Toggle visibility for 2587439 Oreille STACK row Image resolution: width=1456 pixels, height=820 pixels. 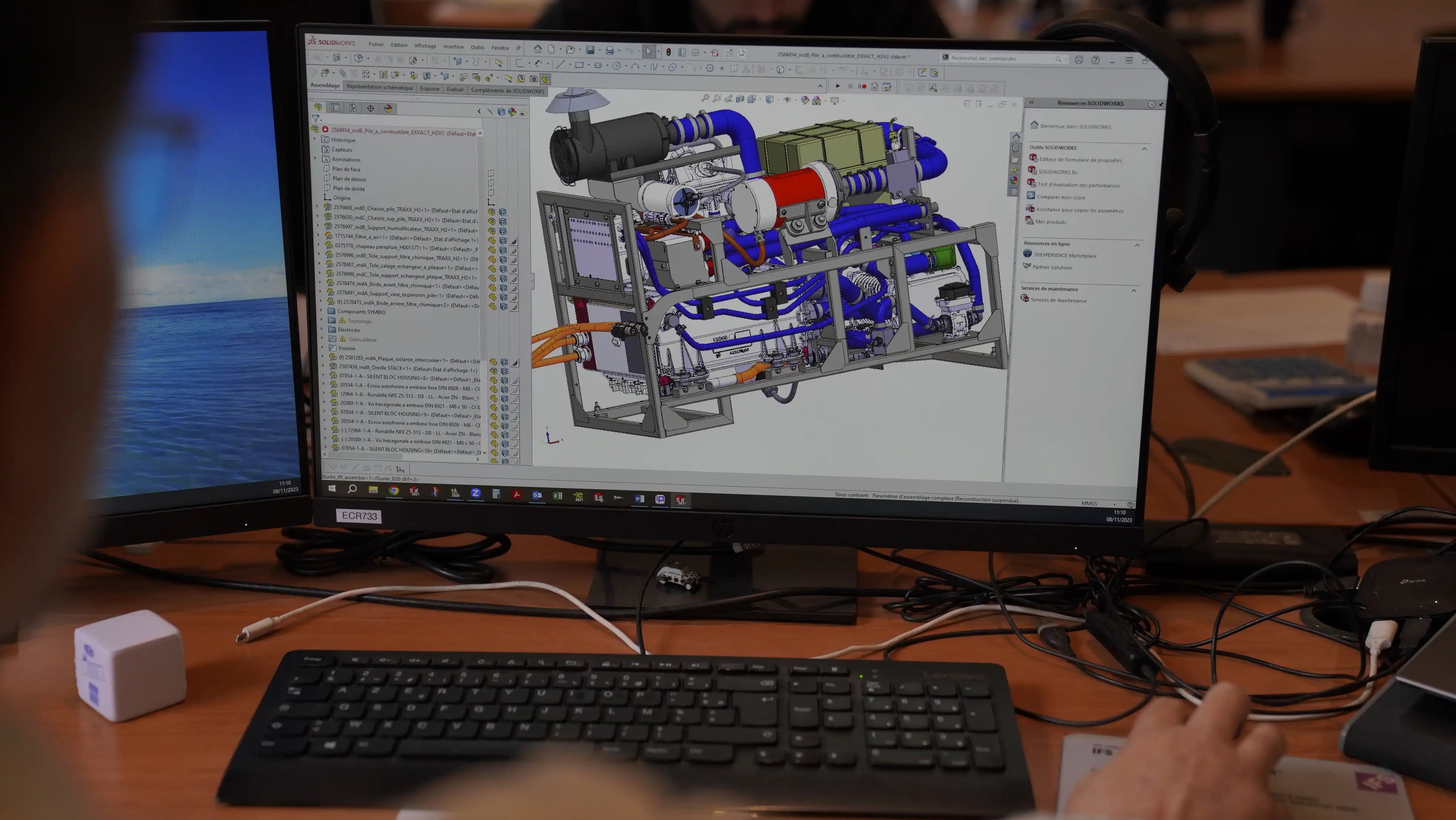coord(493,371)
